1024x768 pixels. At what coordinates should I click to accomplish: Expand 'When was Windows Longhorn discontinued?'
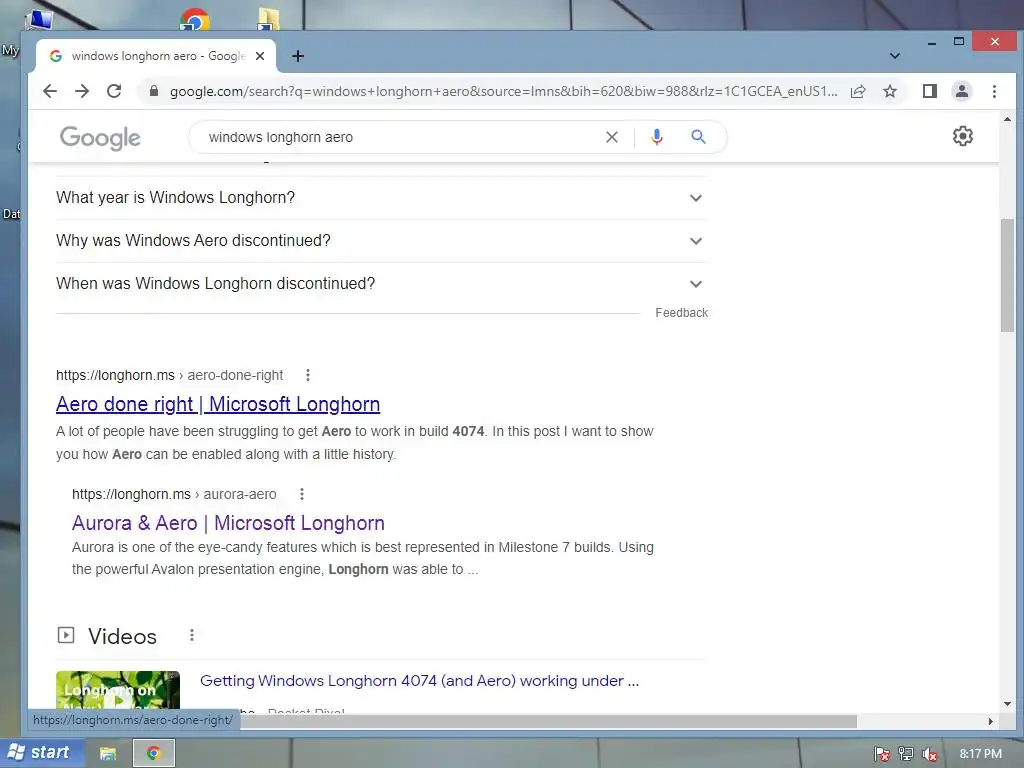tap(382, 284)
